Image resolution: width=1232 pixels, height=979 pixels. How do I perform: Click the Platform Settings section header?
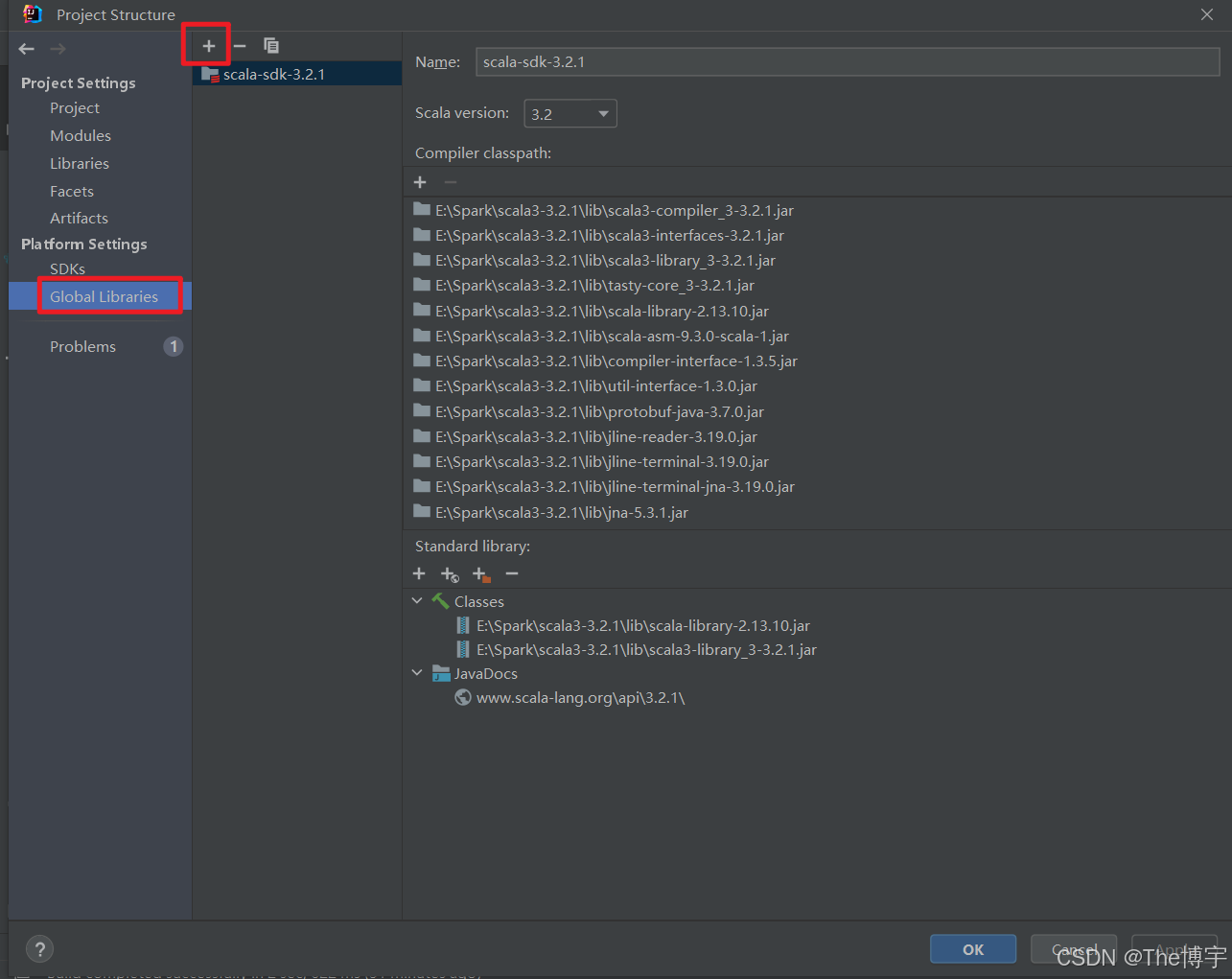coord(84,245)
